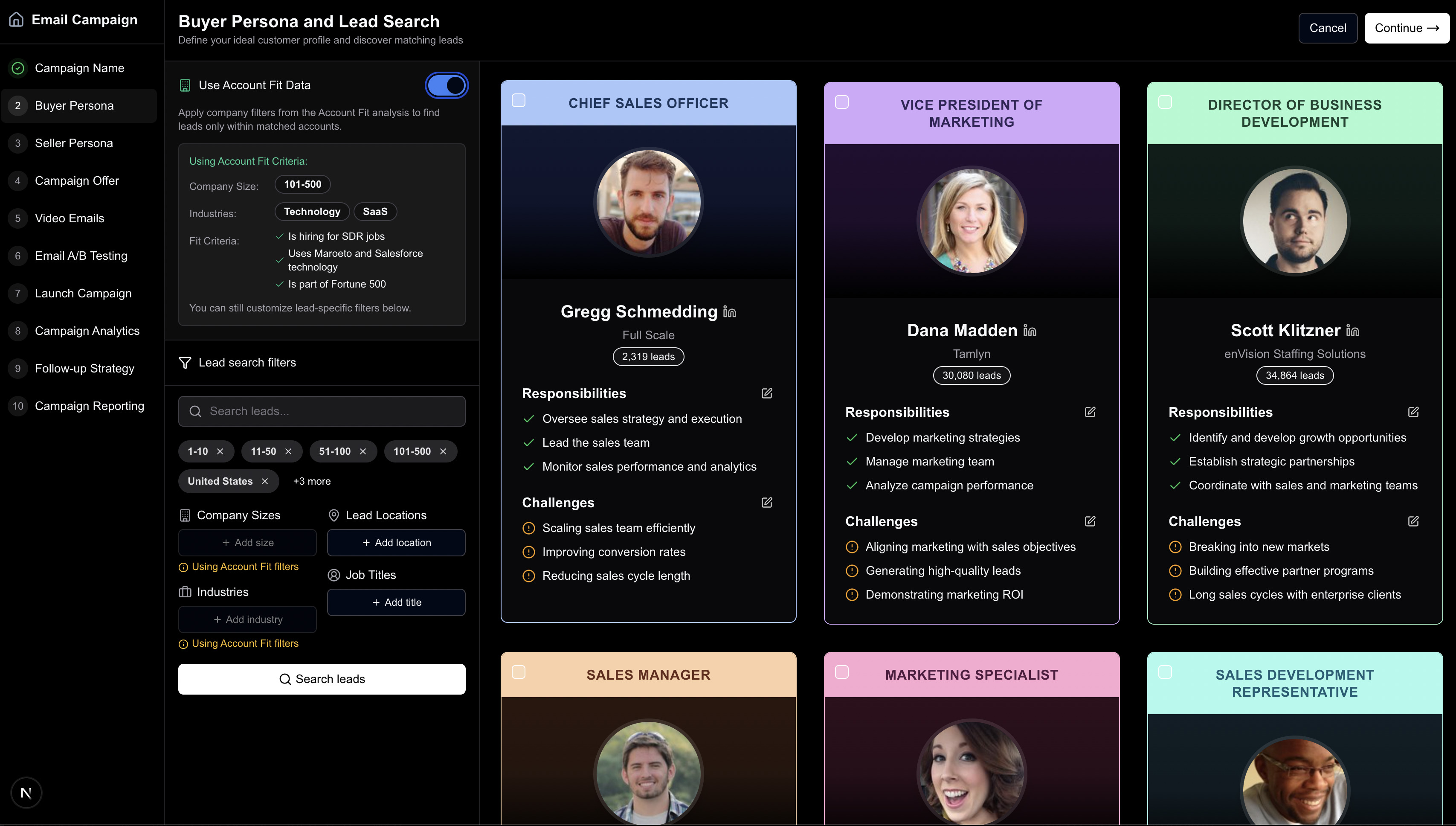Remove the 51-100 filter chip
The image size is (1456, 826).
click(x=363, y=451)
